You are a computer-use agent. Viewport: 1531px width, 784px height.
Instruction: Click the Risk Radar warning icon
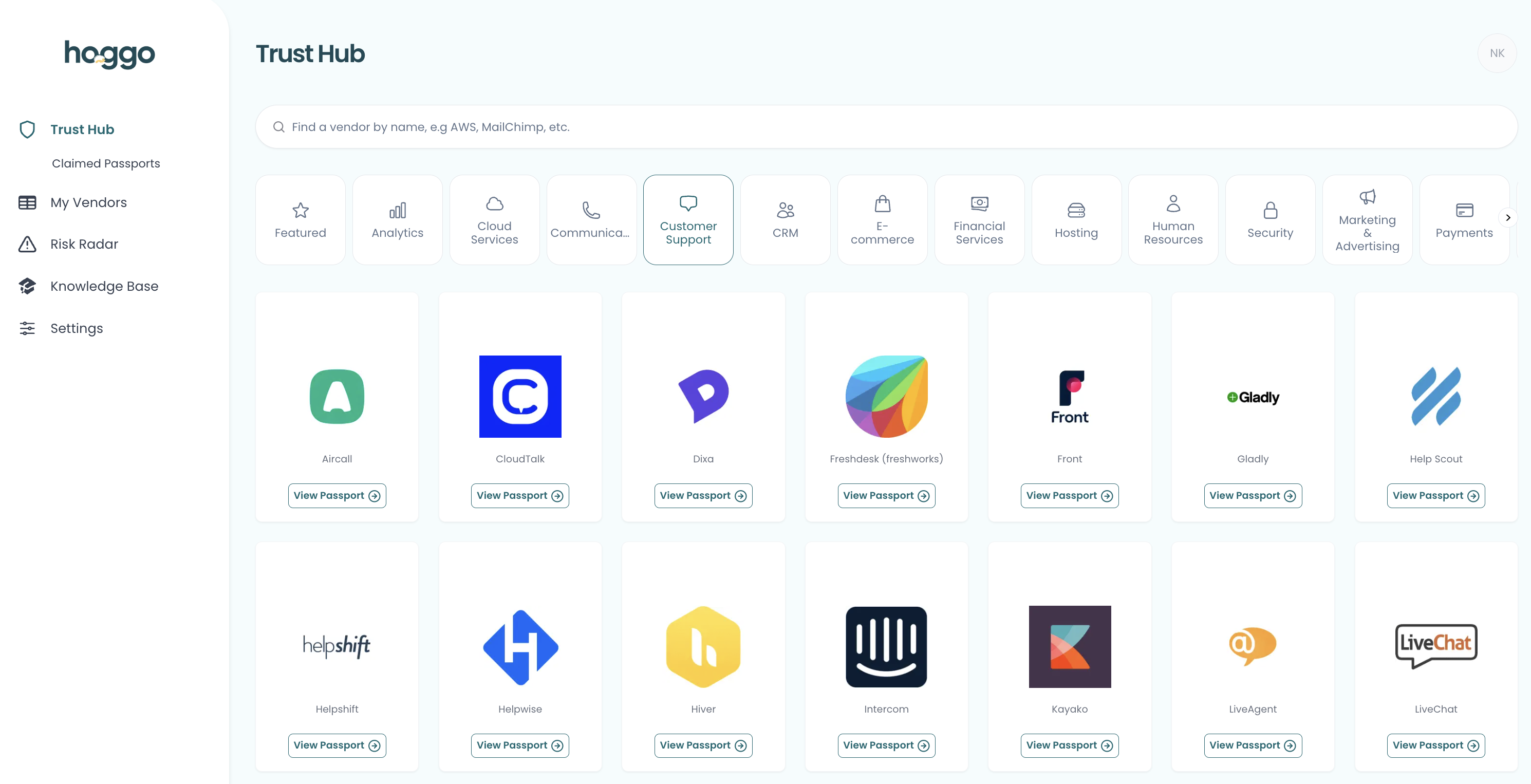pos(27,244)
